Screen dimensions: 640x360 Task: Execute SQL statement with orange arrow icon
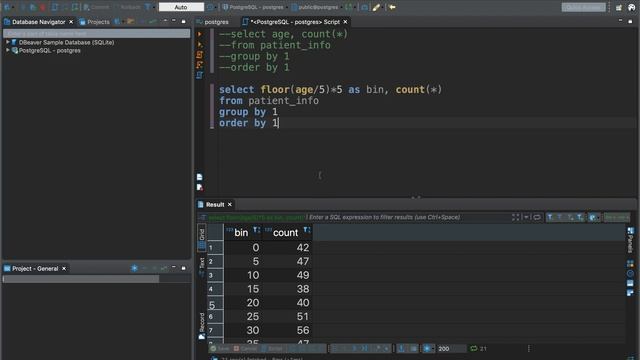pos(200,34)
